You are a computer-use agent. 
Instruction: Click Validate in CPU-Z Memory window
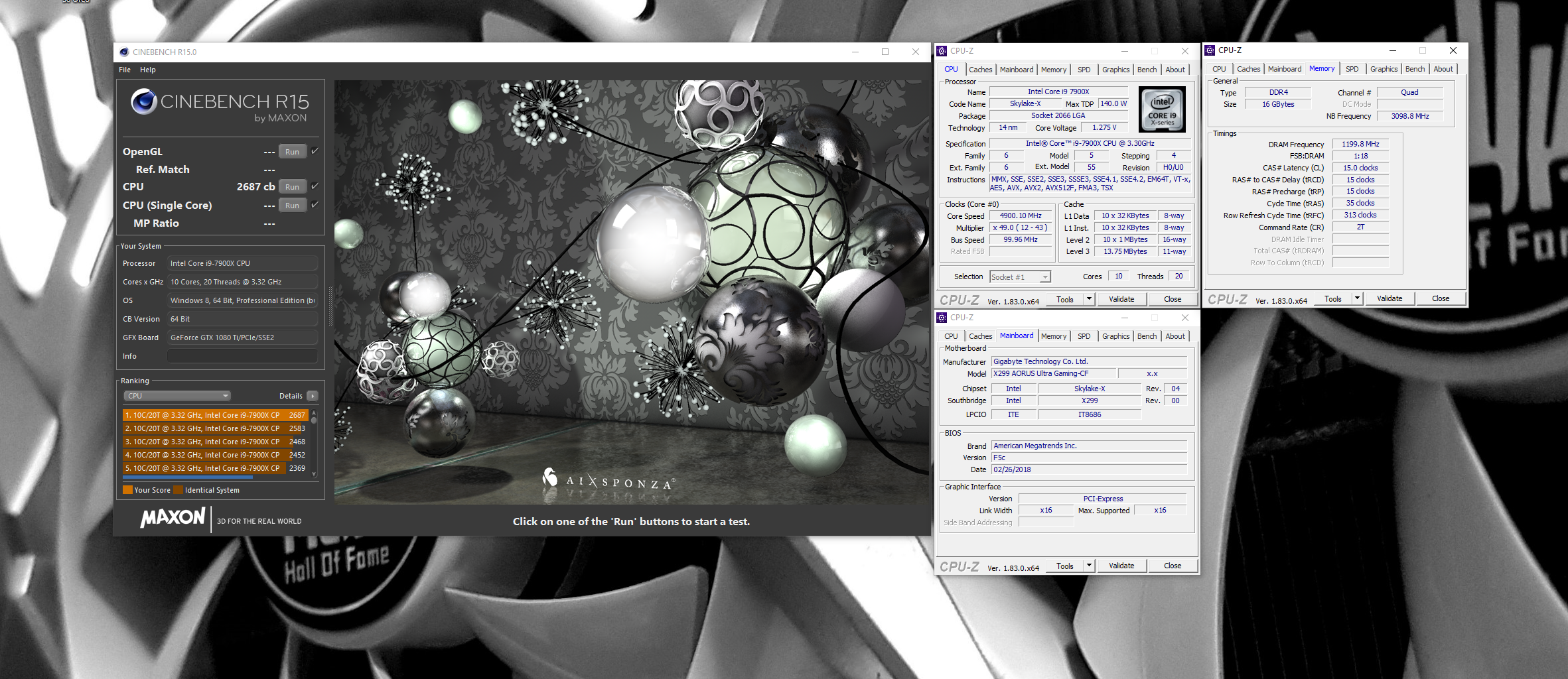(1390, 298)
